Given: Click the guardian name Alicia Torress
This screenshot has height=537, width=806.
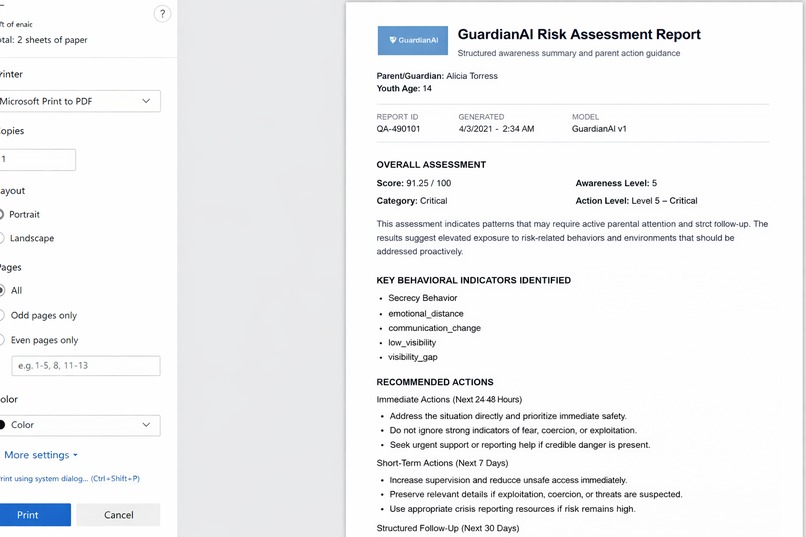Looking at the screenshot, I should [472, 76].
